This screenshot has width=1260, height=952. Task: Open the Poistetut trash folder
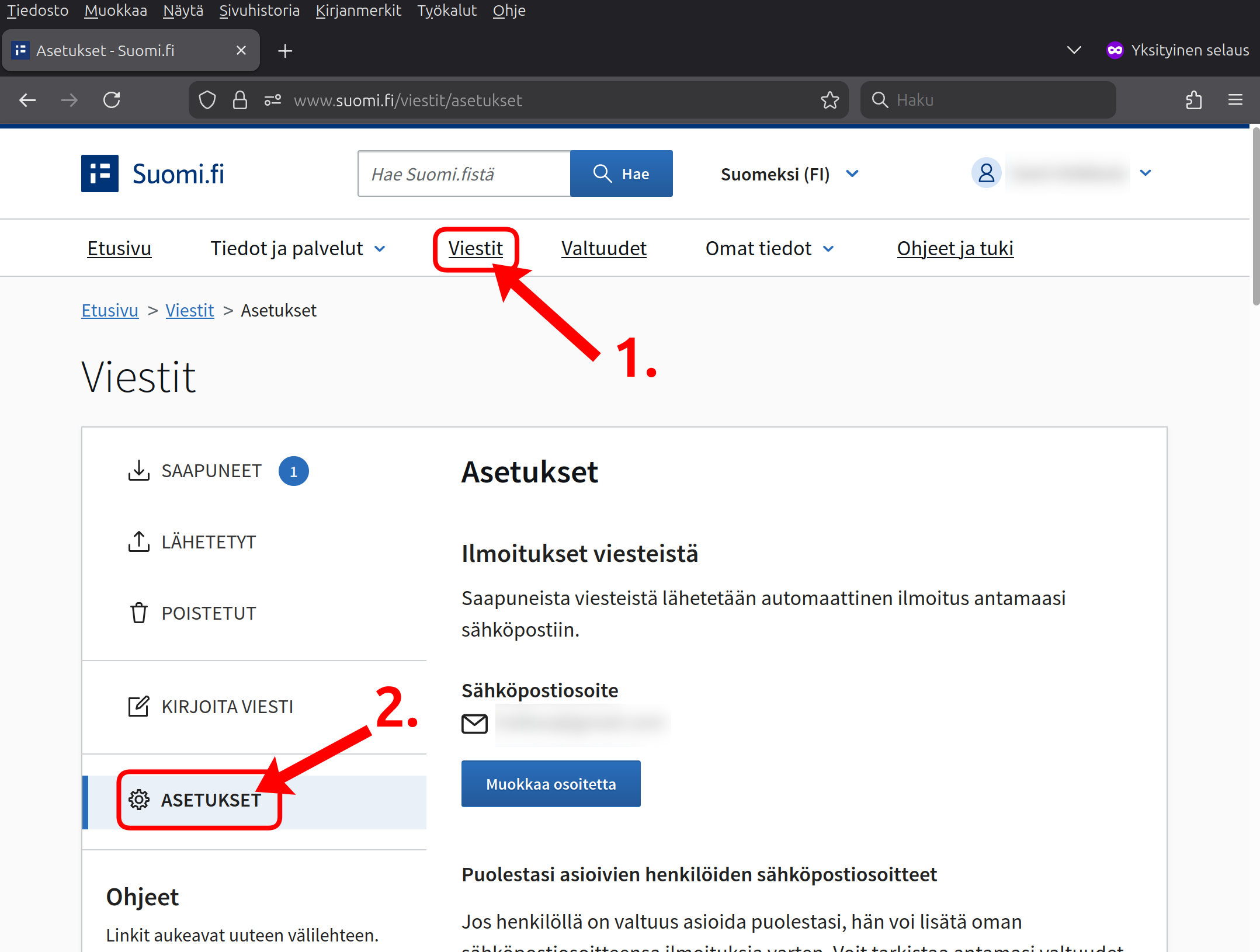coord(208,613)
